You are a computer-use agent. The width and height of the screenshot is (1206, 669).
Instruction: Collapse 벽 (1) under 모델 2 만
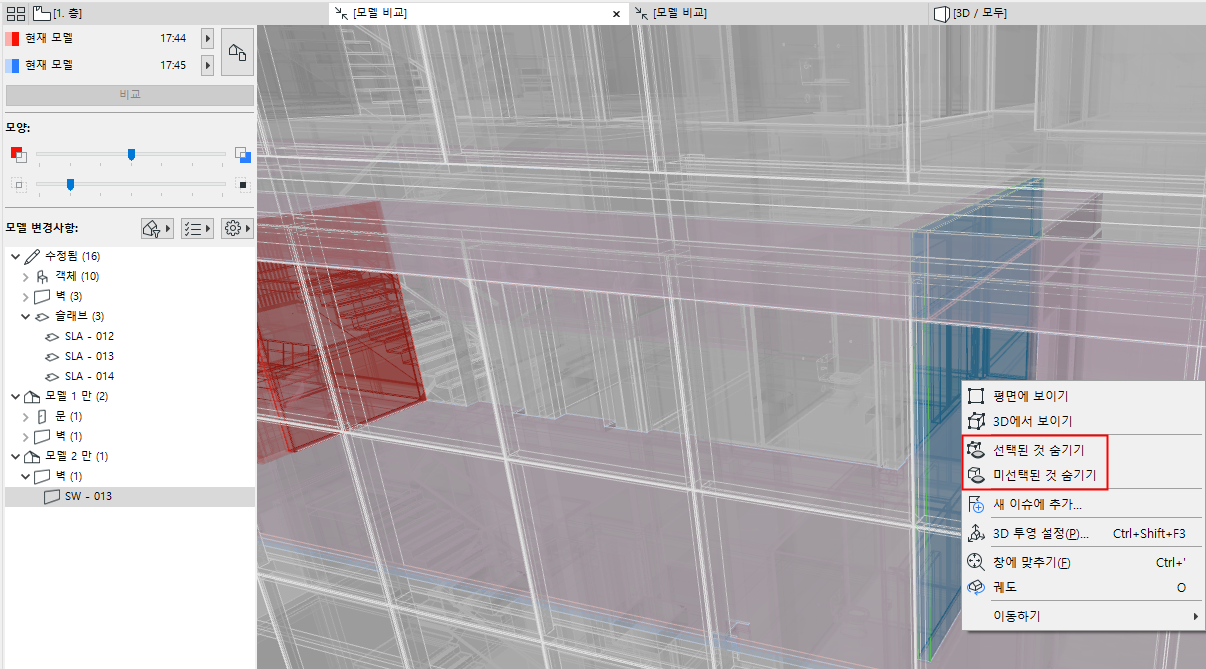click(26, 477)
